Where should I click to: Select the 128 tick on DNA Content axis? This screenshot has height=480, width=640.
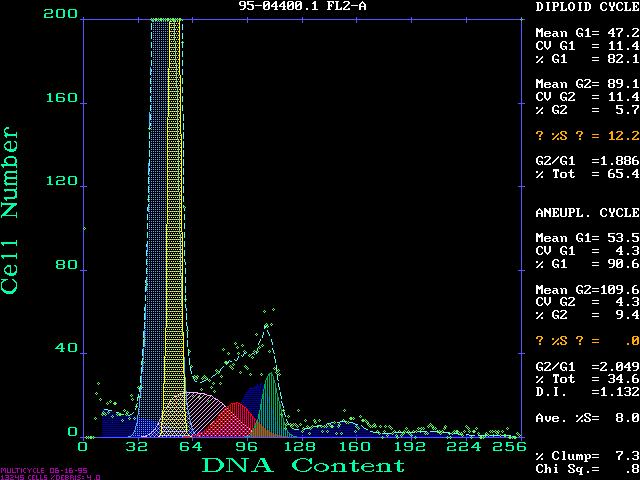(x=300, y=447)
